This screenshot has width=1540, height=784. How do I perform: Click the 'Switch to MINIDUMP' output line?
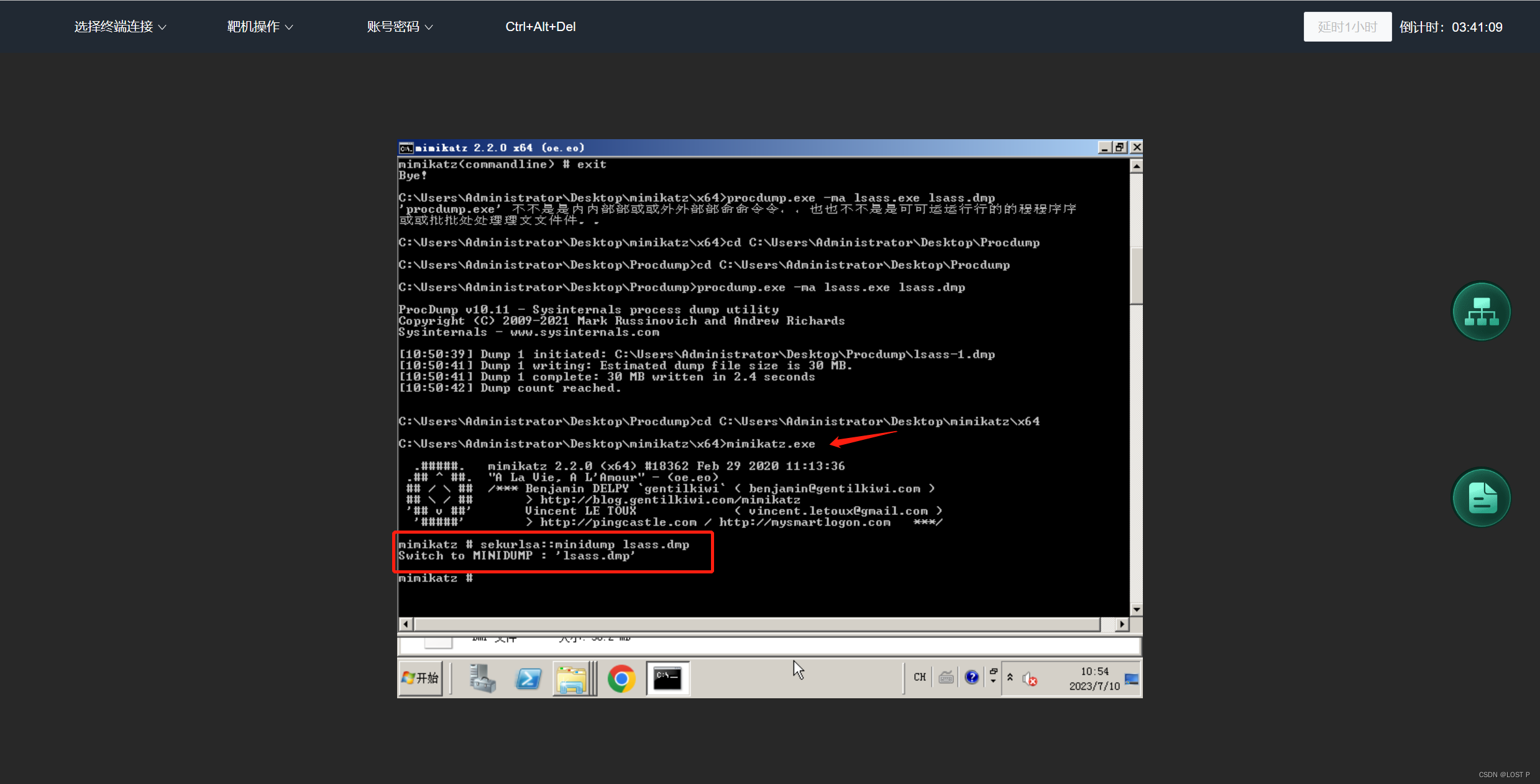(x=517, y=556)
